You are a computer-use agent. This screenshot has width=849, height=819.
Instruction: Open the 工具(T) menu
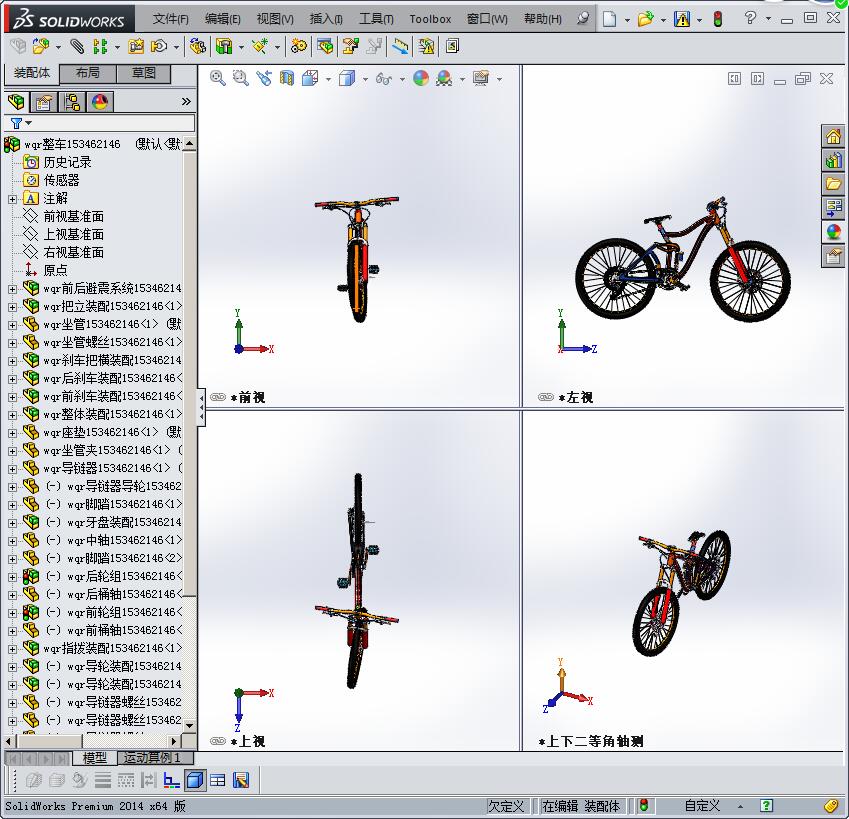click(376, 19)
